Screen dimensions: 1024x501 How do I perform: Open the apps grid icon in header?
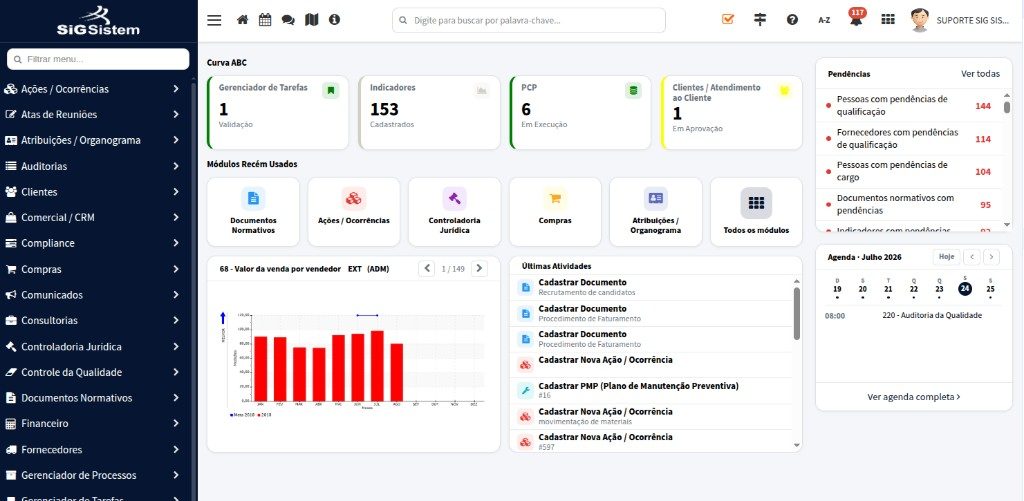tap(888, 20)
